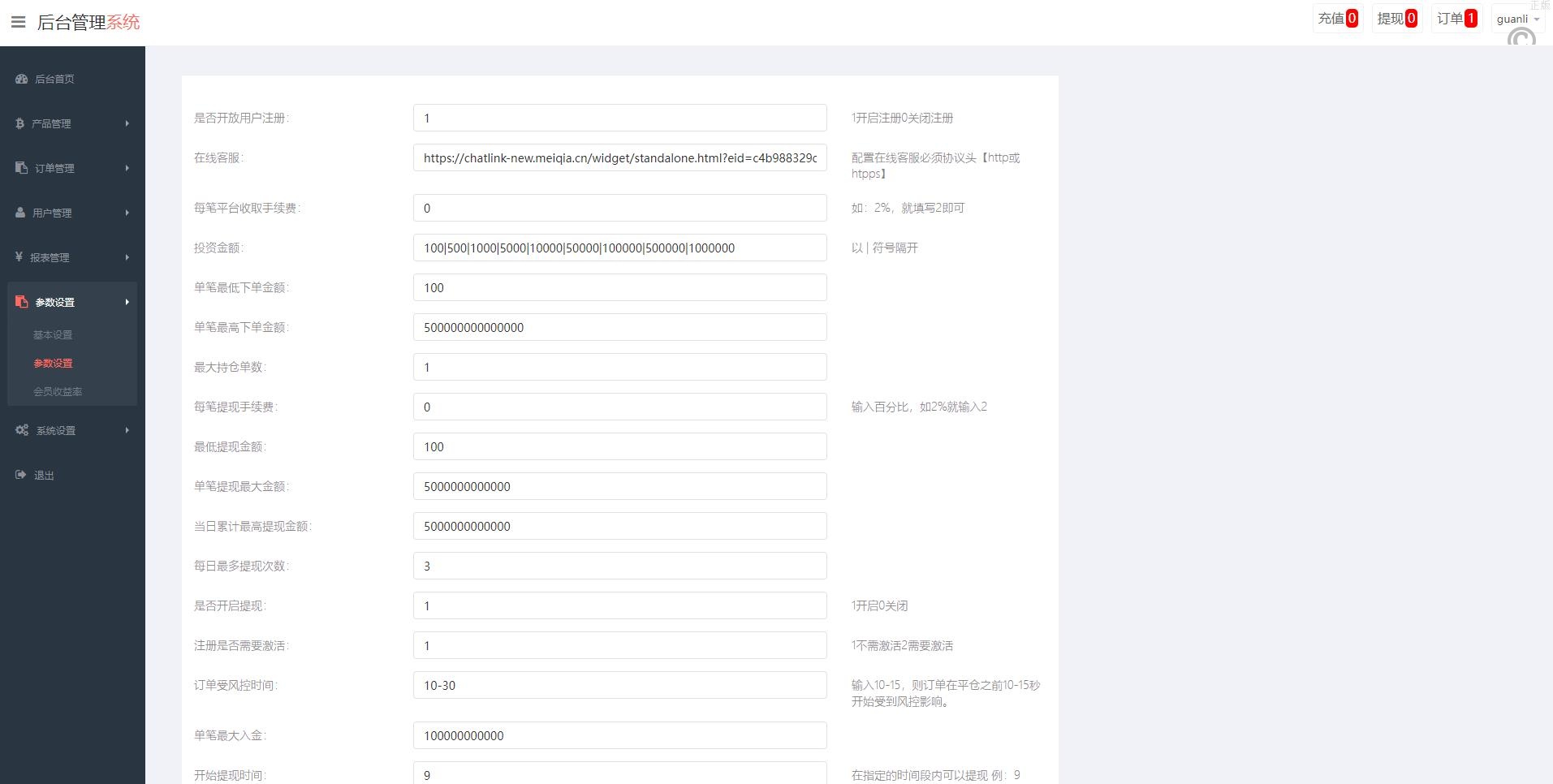The width and height of the screenshot is (1553, 784).
Task: Focus the 最低提现金额 input field
Action: point(619,446)
